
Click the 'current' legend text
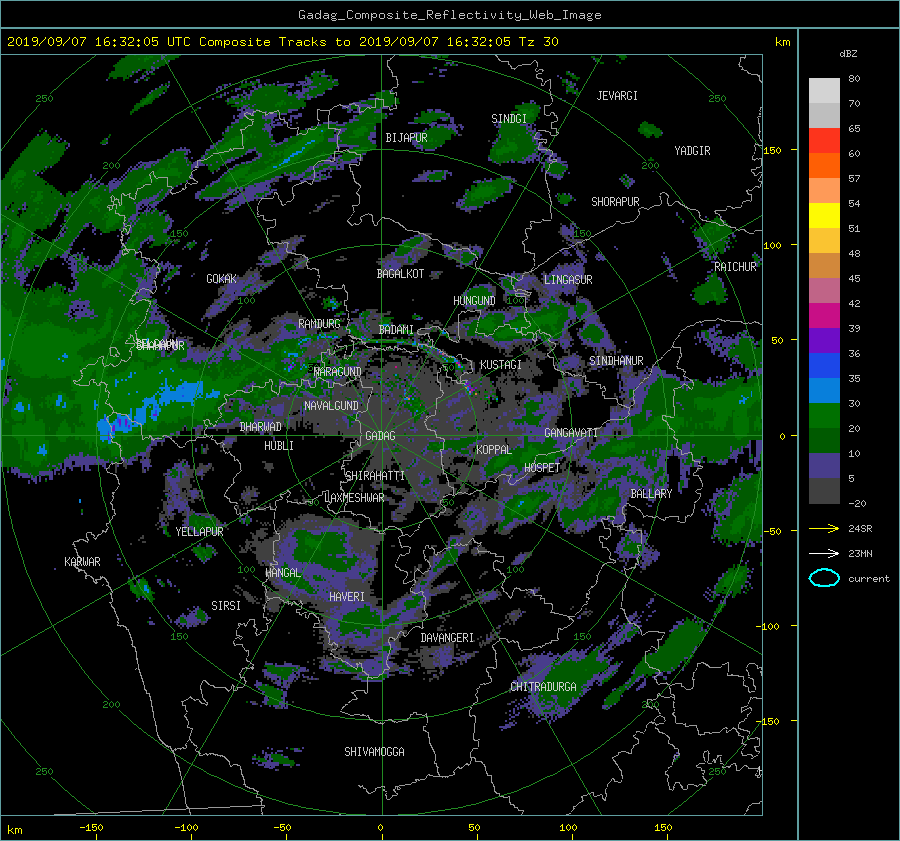869,579
